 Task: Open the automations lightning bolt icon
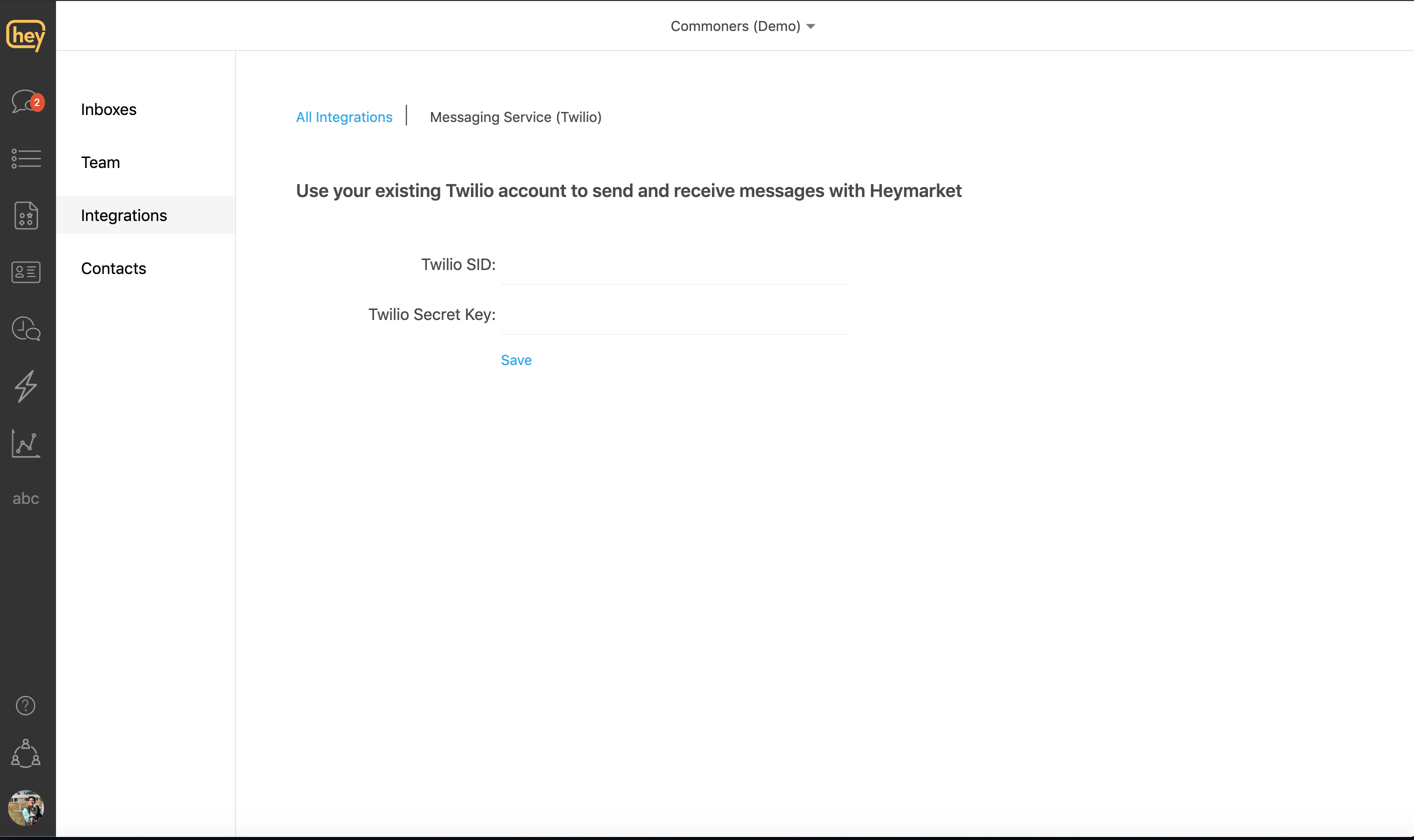coord(25,386)
